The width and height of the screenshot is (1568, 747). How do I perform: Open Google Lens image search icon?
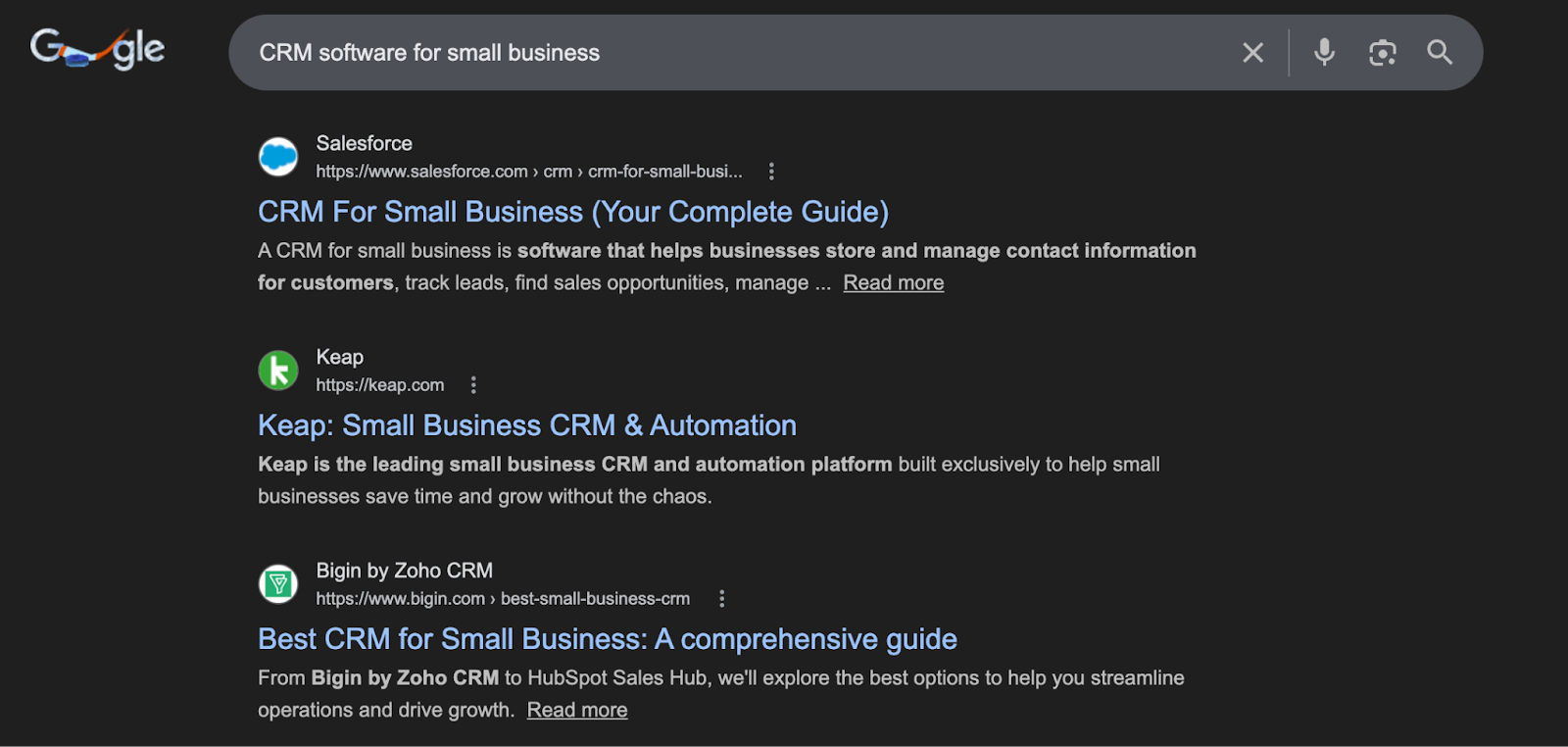[x=1382, y=53]
